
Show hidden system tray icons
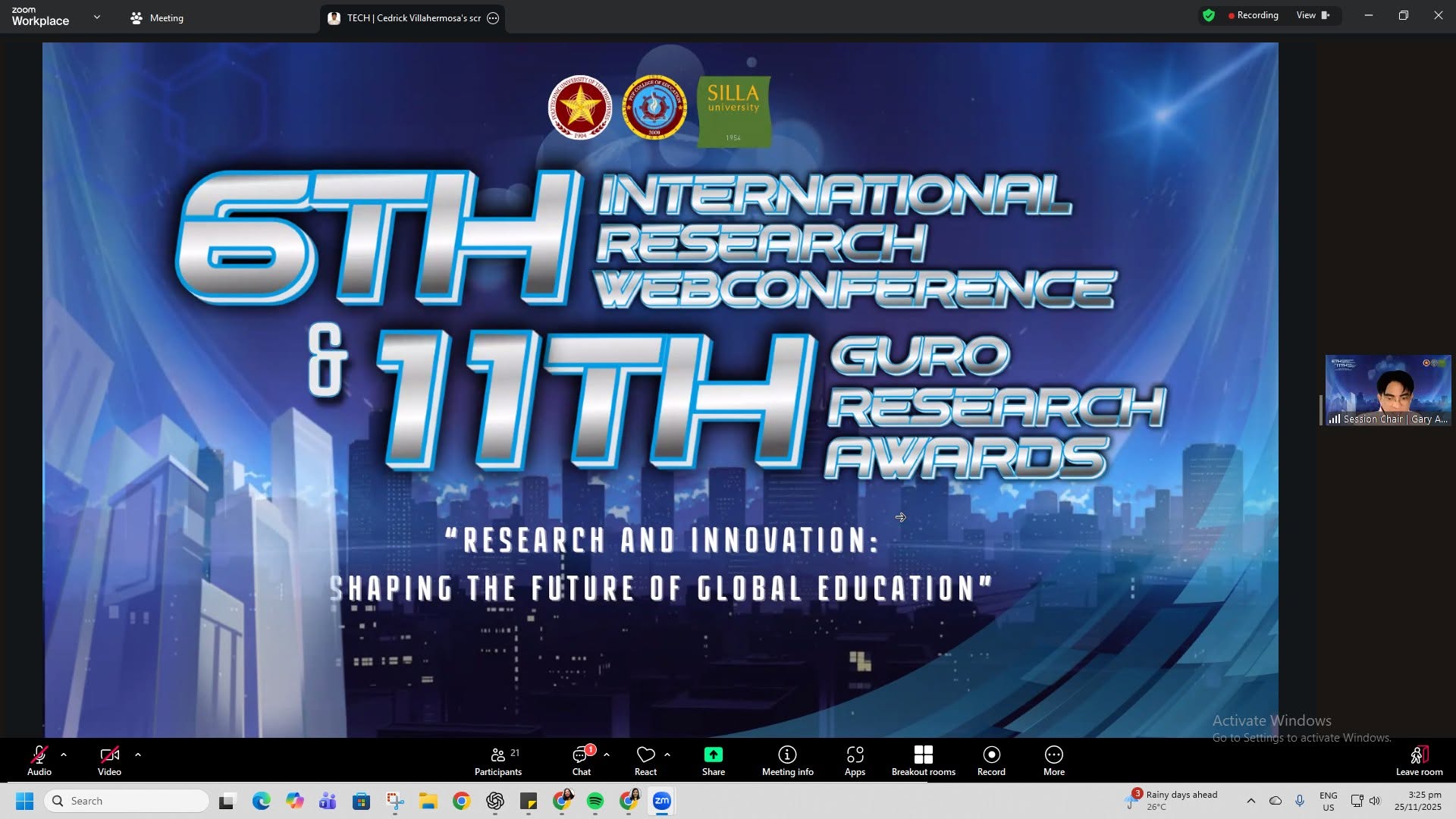(1251, 801)
